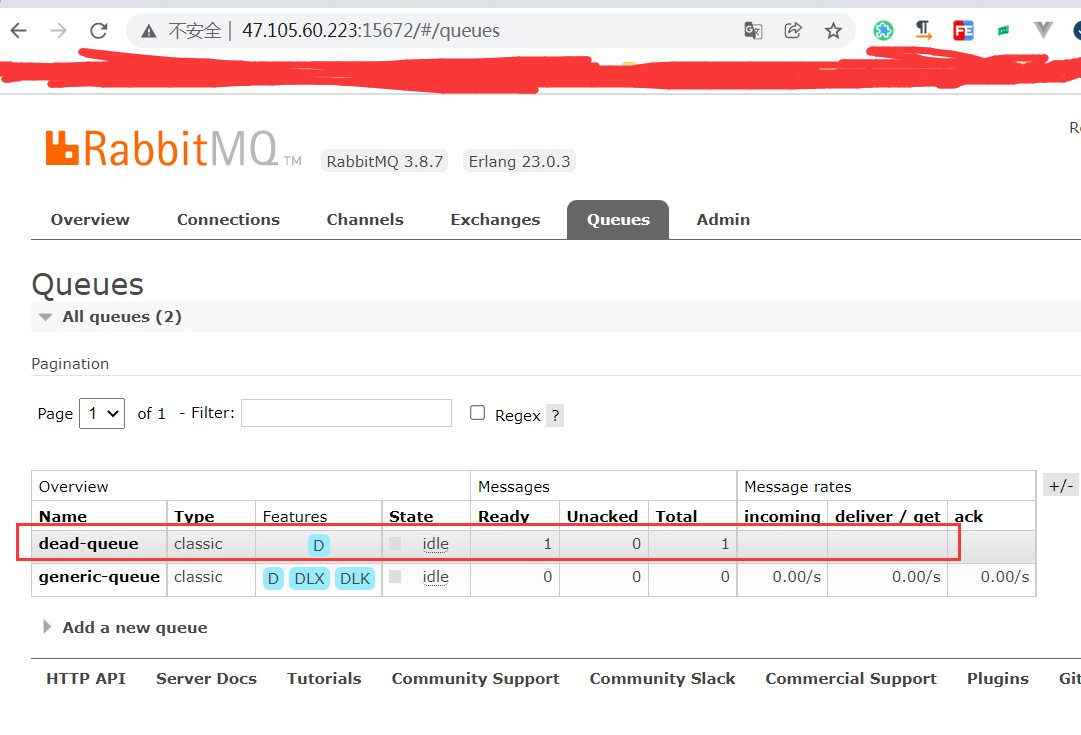The image size is (1081, 735).
Task: Click the question mark help icon beside Regex
Action: [556, 415]
